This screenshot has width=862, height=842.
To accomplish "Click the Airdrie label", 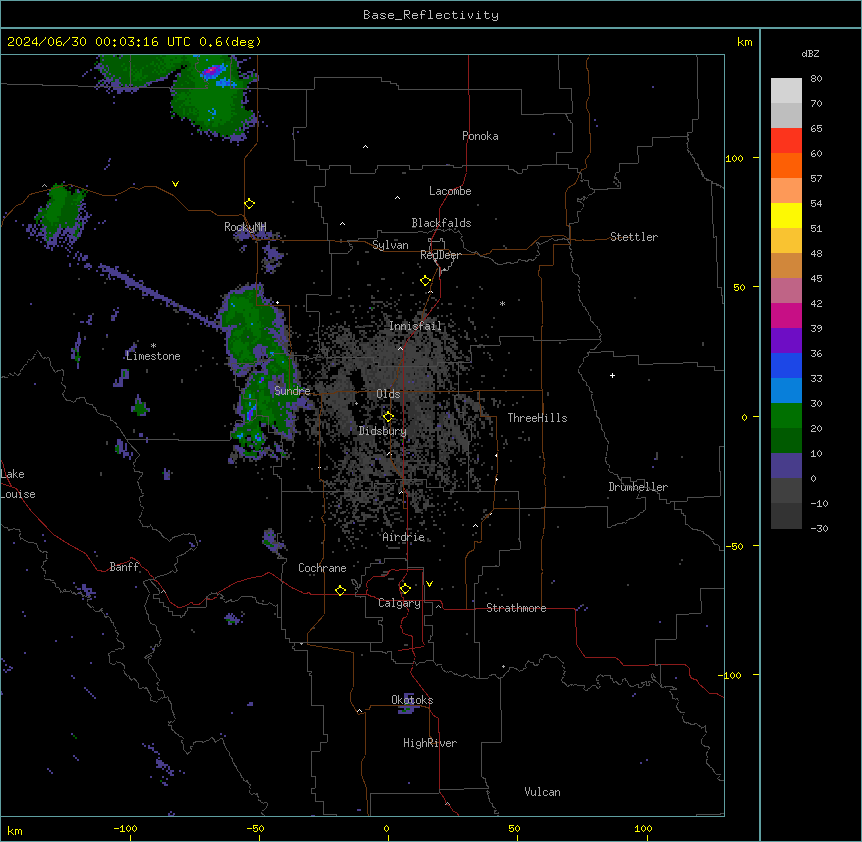I will tap(404, 537).
